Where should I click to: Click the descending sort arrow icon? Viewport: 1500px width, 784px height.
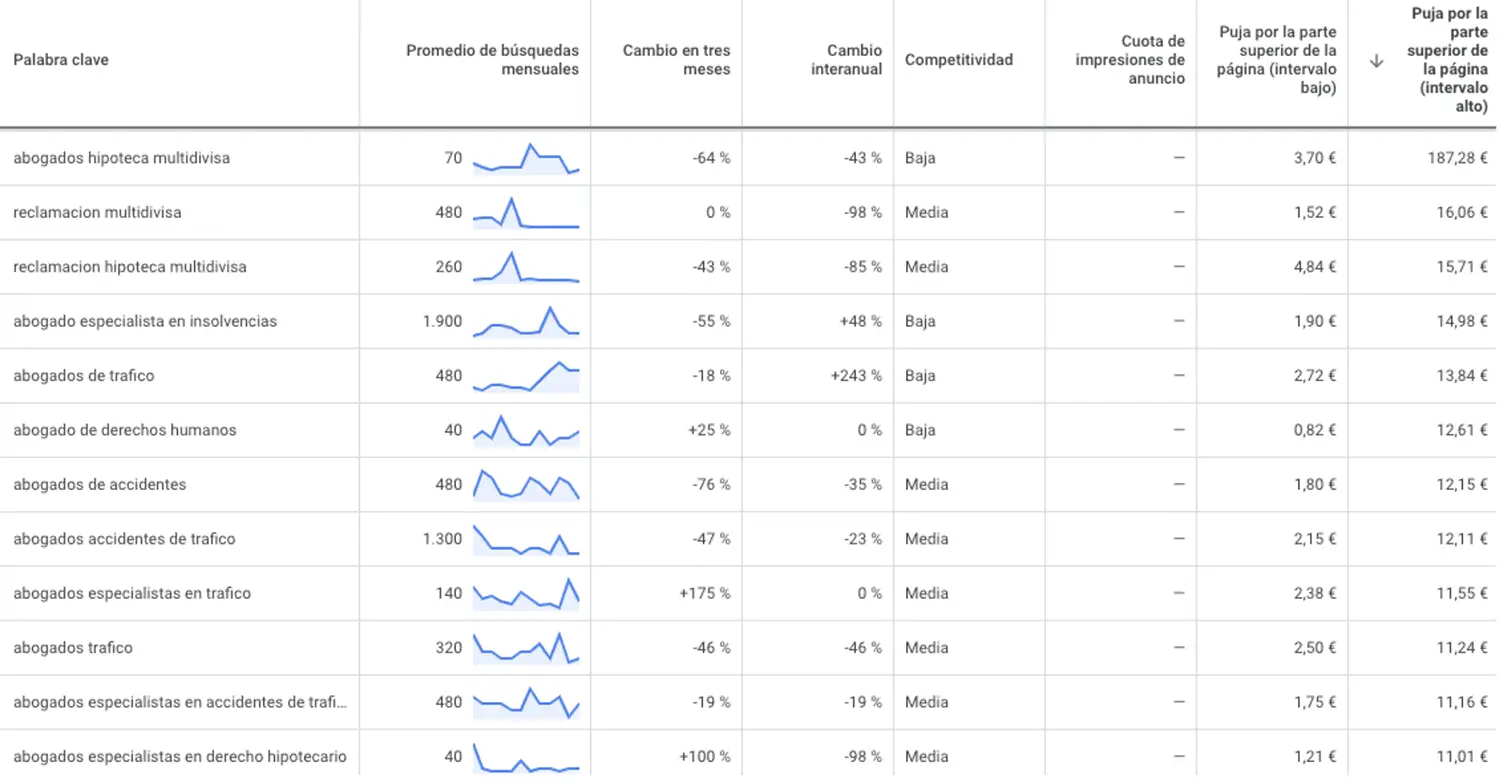tap(1376, 60)
